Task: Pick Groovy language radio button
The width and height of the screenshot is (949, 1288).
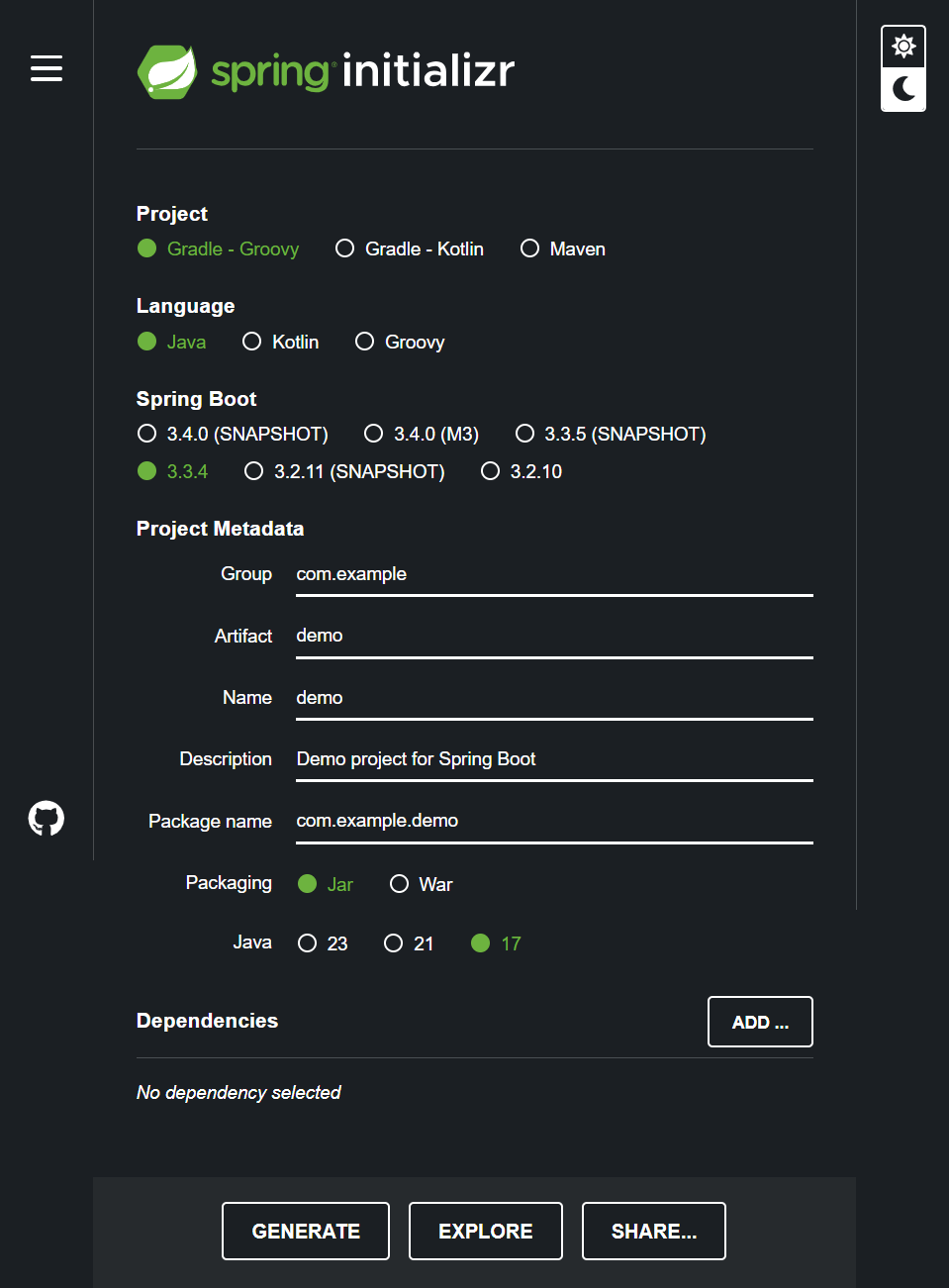Action: pyautogui.click(x=400, y=342)
